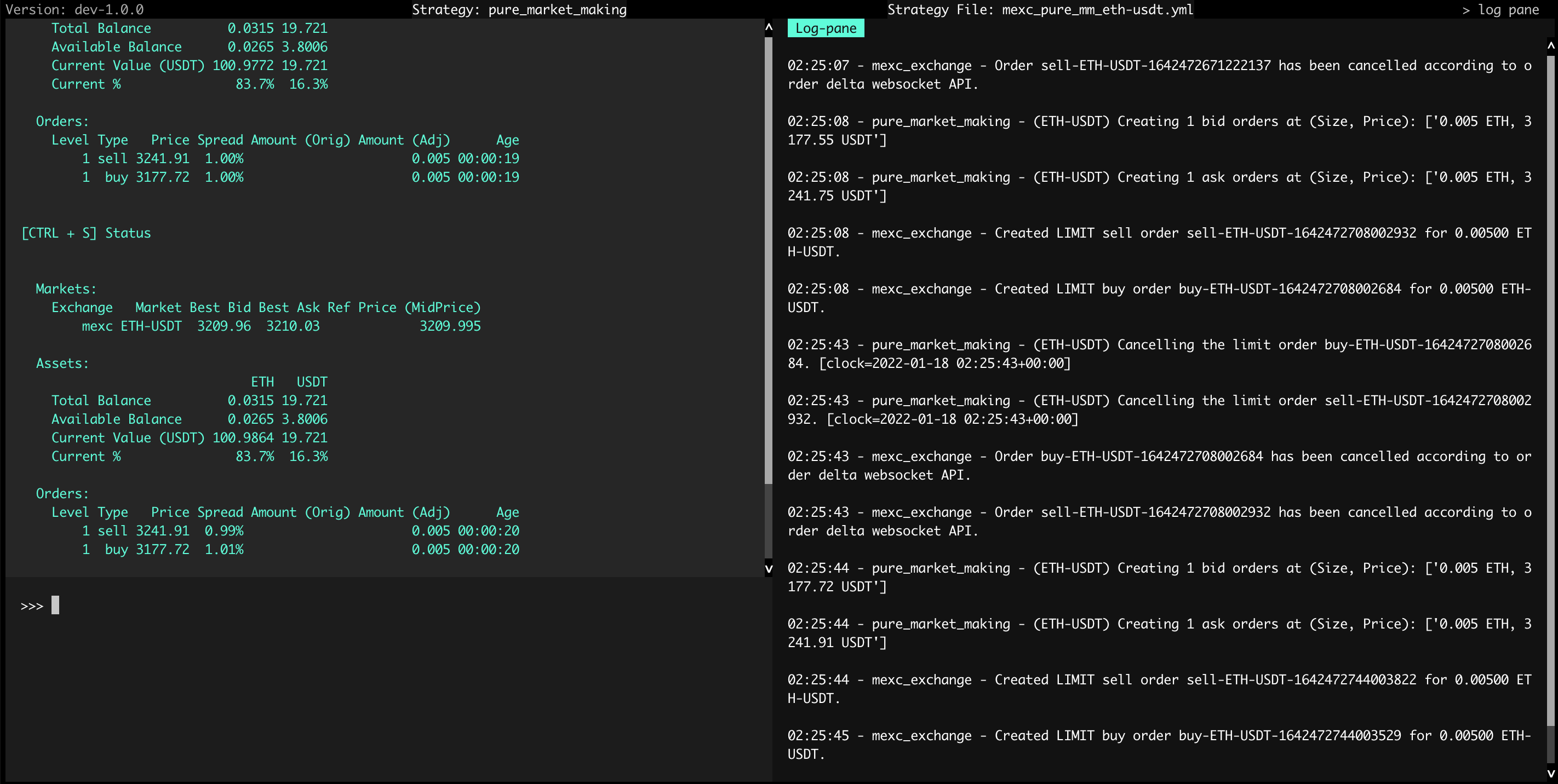The width and height of the screenshot is (1558, 784).
Task: Click the output pane scroll up arrow
Action: point(769,27)
